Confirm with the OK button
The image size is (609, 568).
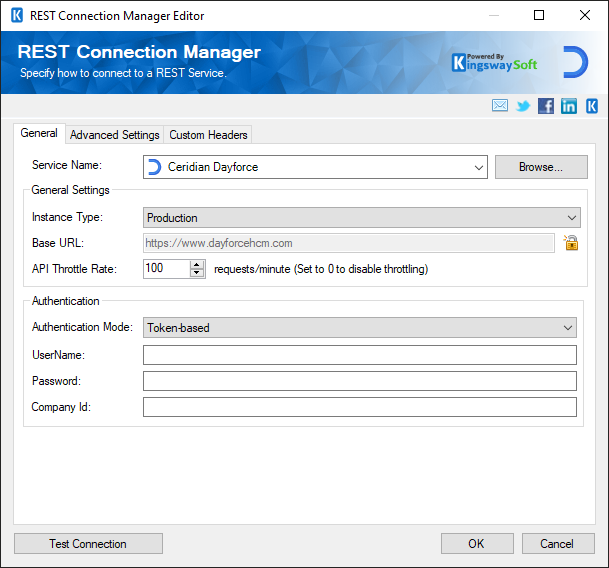477,544
